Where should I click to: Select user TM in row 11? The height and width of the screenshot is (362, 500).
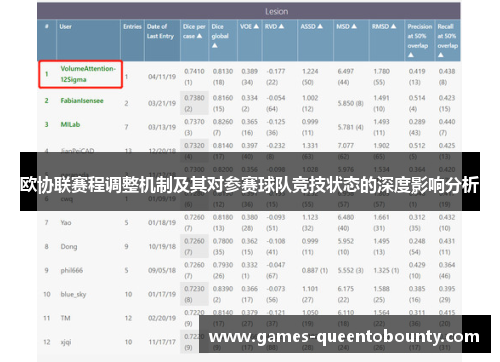click(x=65, y=318)
